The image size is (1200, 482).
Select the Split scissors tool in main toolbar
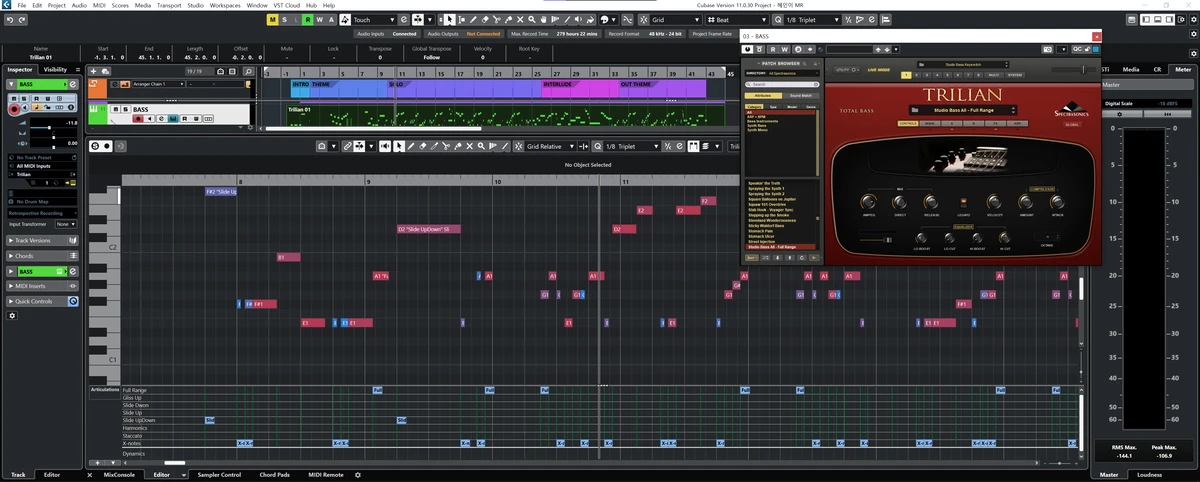click(x=497, y=19)
